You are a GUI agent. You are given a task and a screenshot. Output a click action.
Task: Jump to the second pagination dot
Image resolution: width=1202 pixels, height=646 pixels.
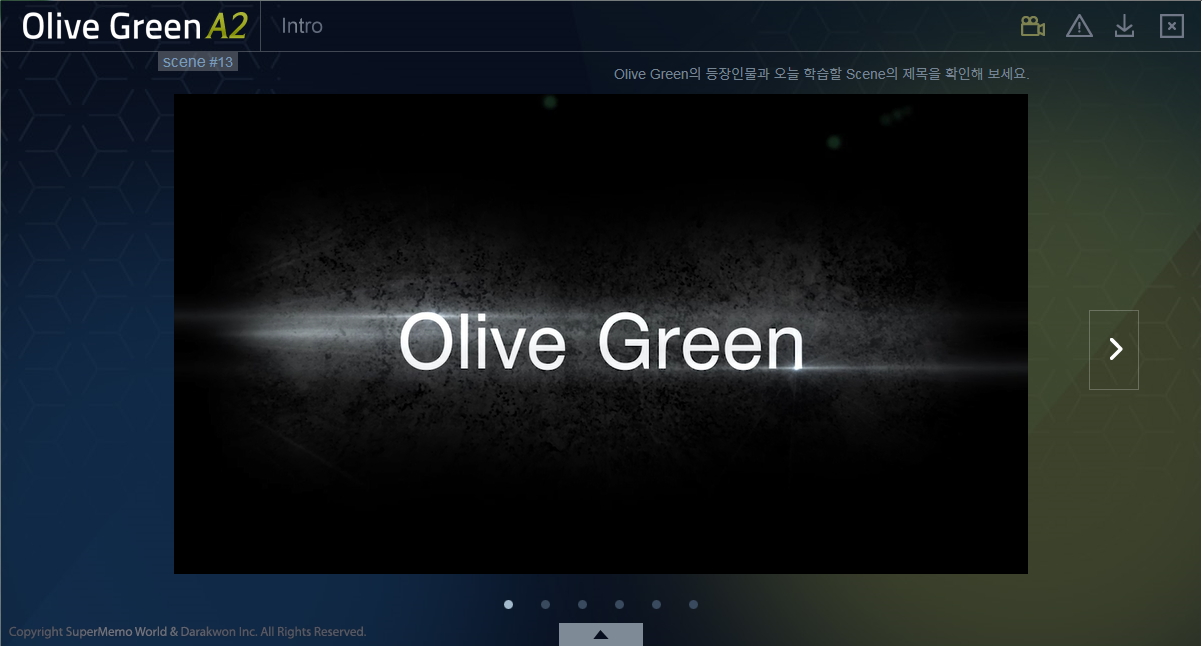(545, 604)
